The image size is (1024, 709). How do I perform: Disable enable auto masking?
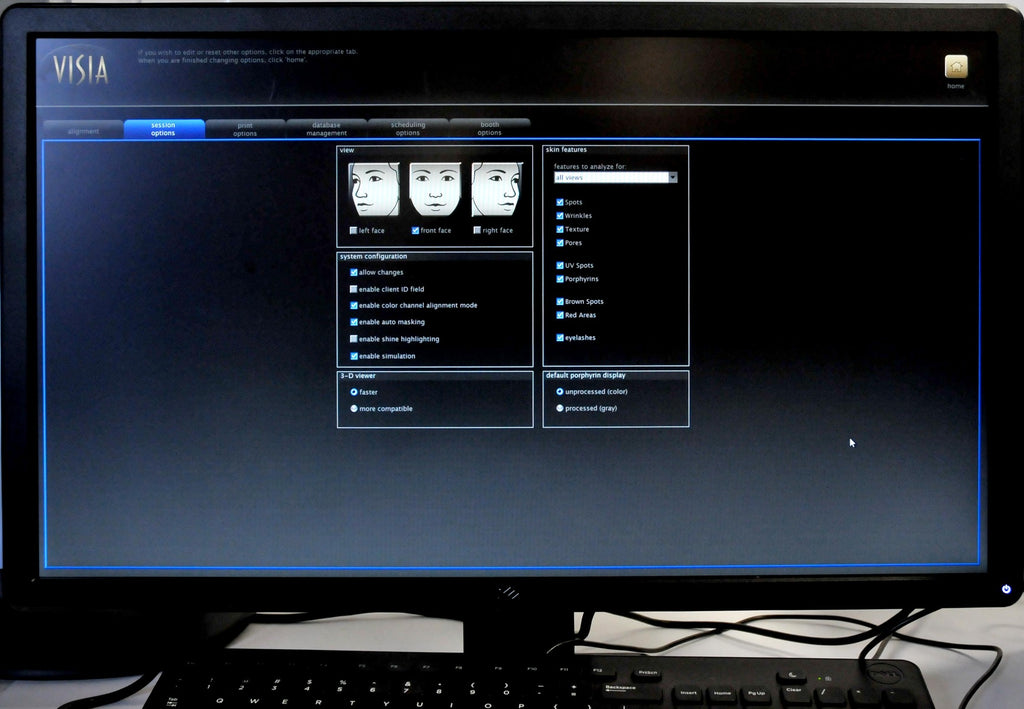tap(353, 322)
